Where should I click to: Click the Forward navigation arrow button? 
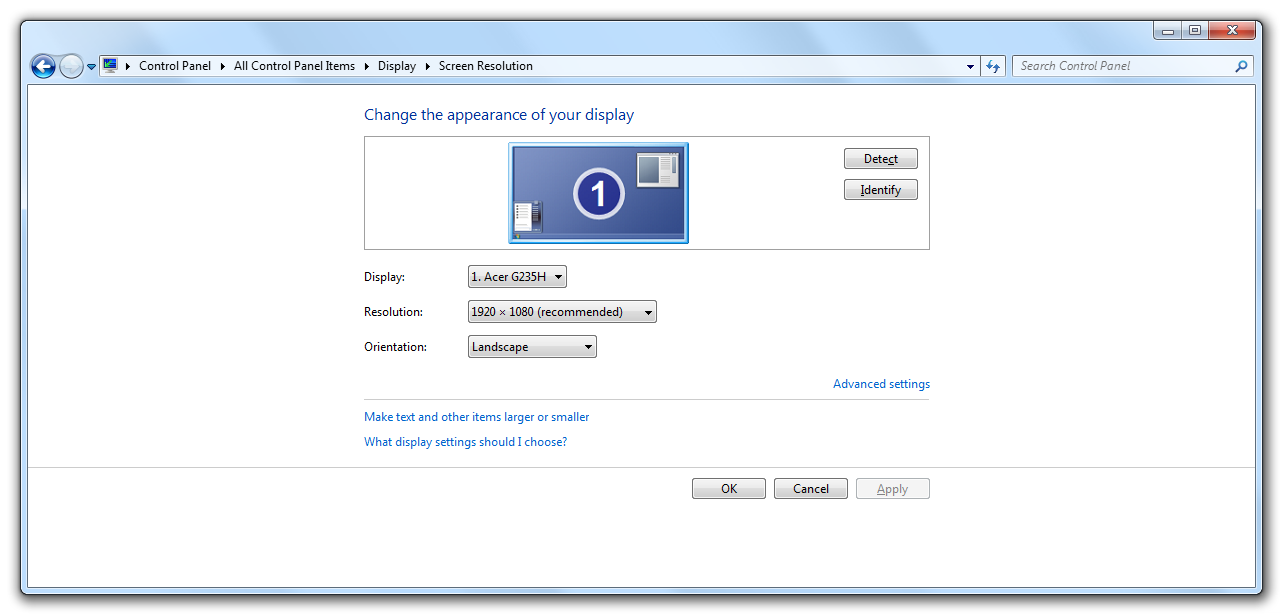coord(71,67)
